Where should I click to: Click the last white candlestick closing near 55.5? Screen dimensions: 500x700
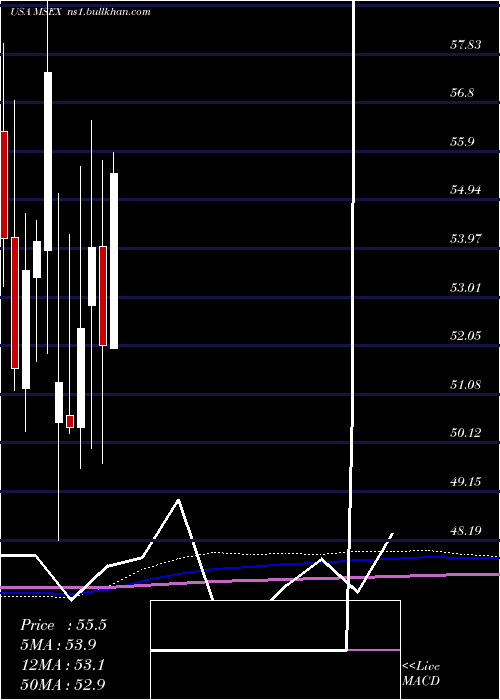pos(114,261)
